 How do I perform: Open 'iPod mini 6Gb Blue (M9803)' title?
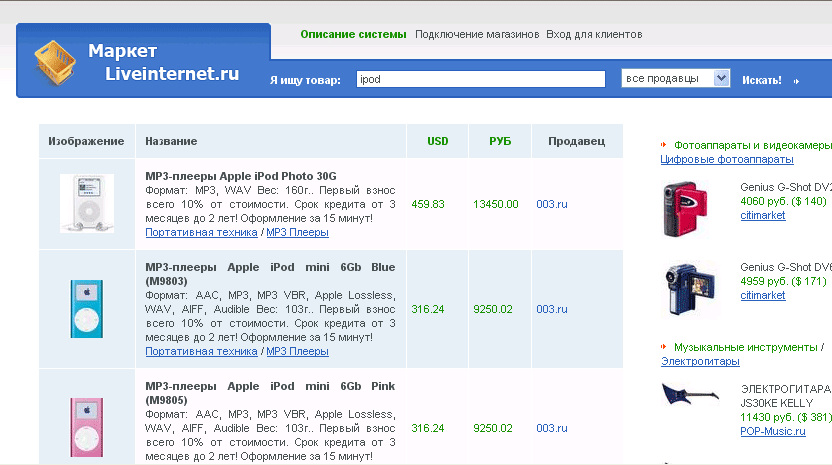coord(270,274)
